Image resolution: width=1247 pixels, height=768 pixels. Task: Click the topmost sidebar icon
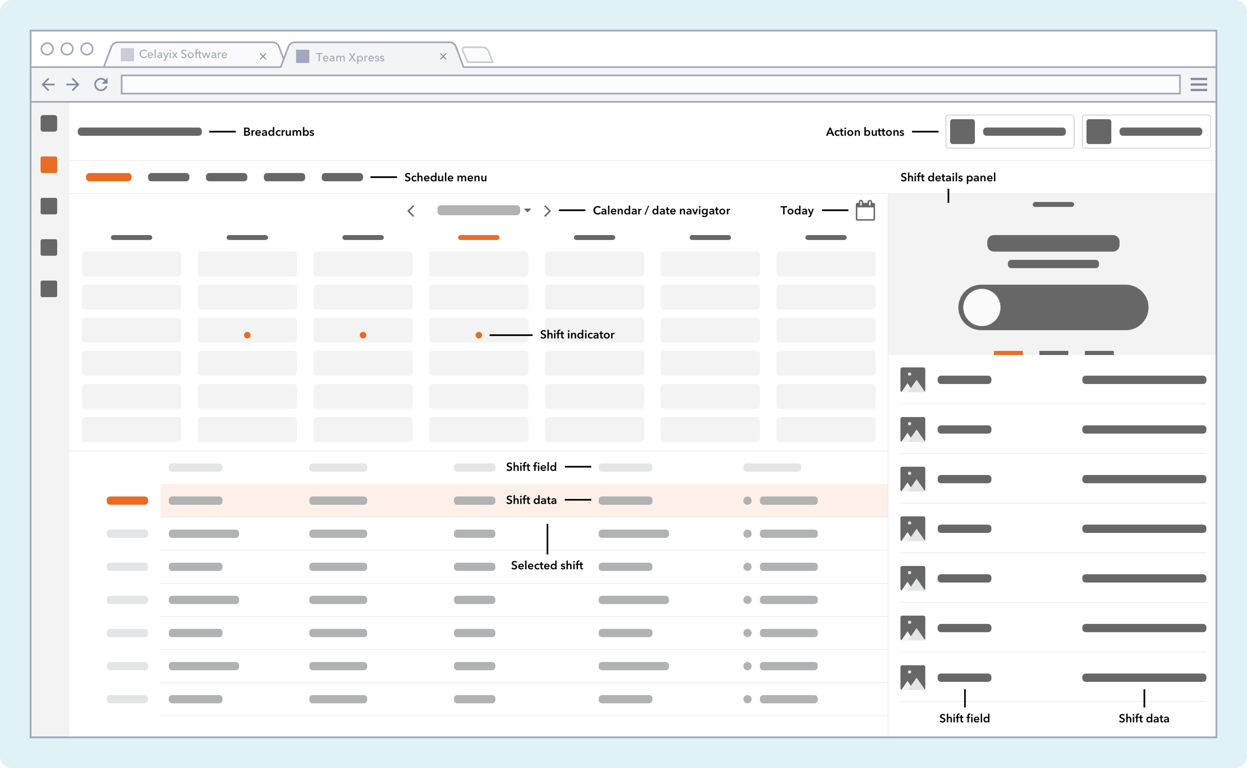click(49, 123)
